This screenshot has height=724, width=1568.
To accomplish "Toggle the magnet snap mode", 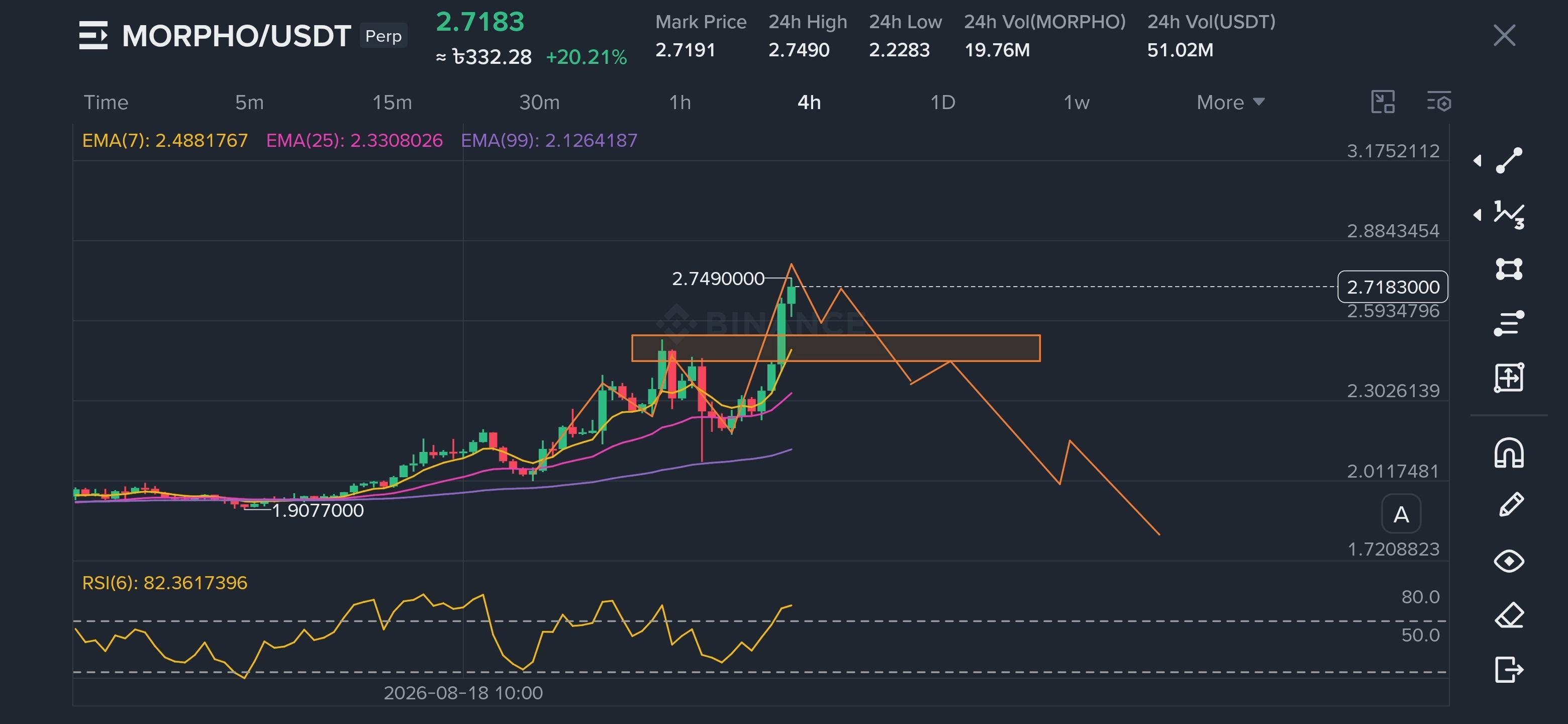I will click(x=1510, y=453).
